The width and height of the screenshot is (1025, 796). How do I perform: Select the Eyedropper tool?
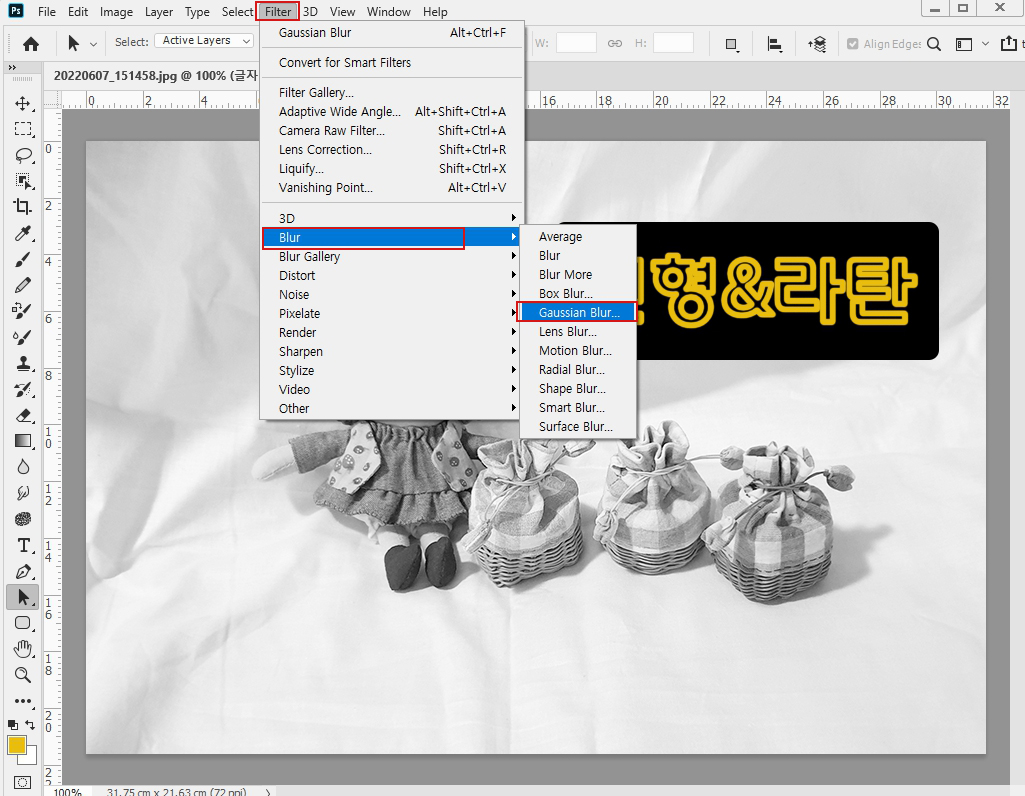click(23, 233)
